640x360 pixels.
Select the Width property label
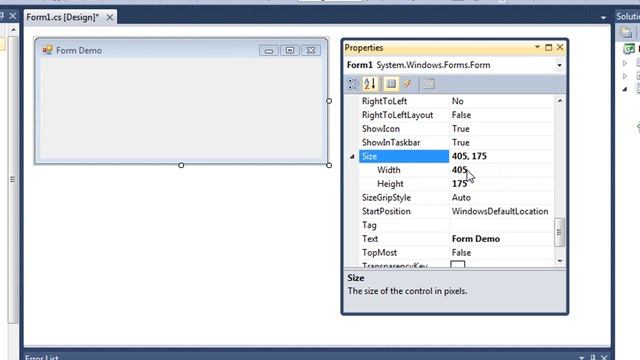389,170
